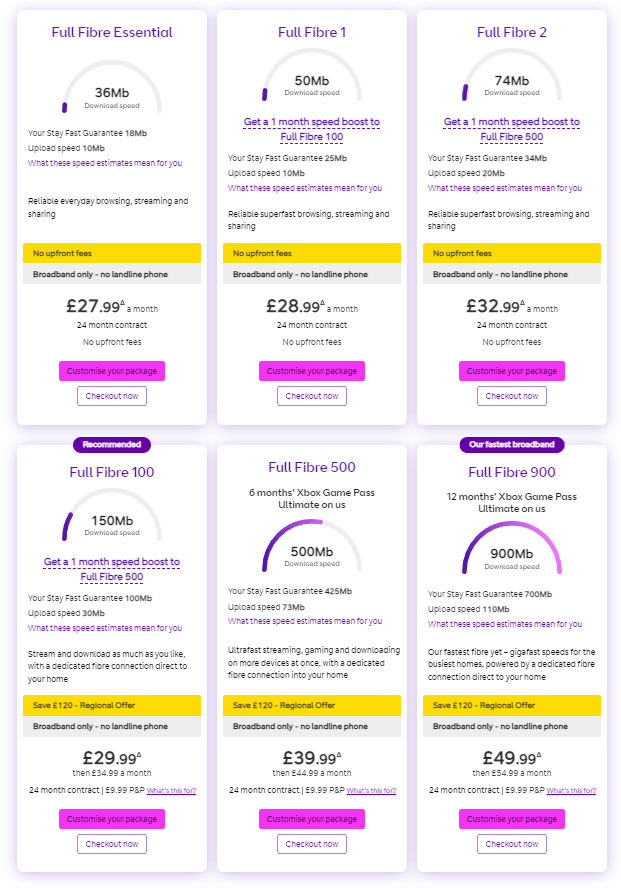This screenshot has height=888, width=621.
Task: Click What's this for? under Full Fibre 100
Action: point(171,791)
